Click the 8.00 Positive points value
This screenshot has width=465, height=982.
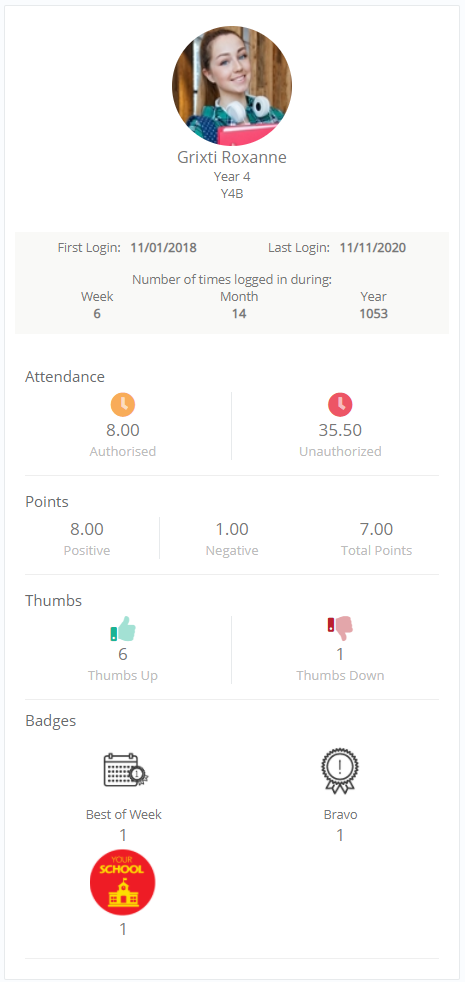tap(86, 529)
